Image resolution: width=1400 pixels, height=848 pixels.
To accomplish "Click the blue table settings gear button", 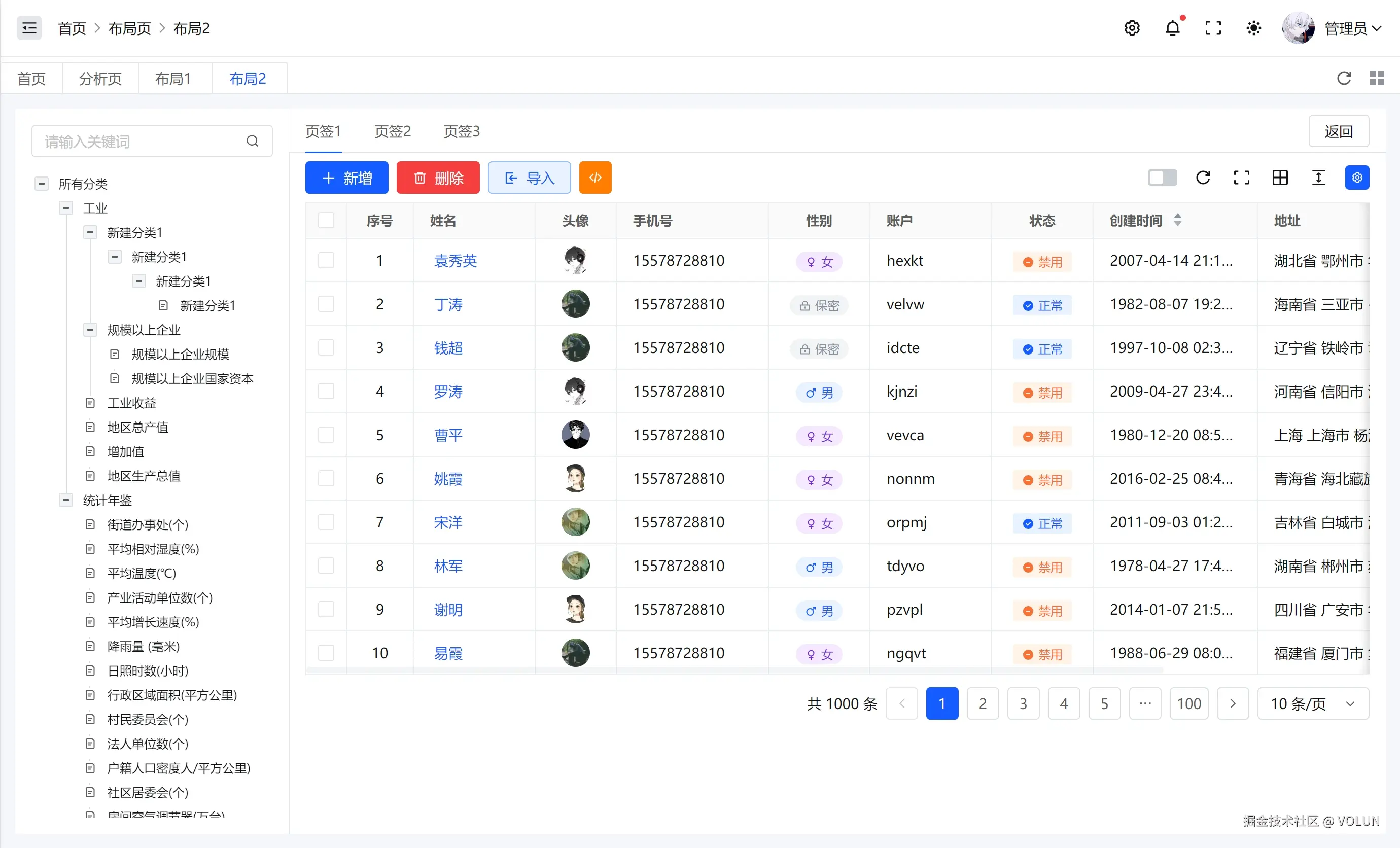I will (x=1357, y=178).
